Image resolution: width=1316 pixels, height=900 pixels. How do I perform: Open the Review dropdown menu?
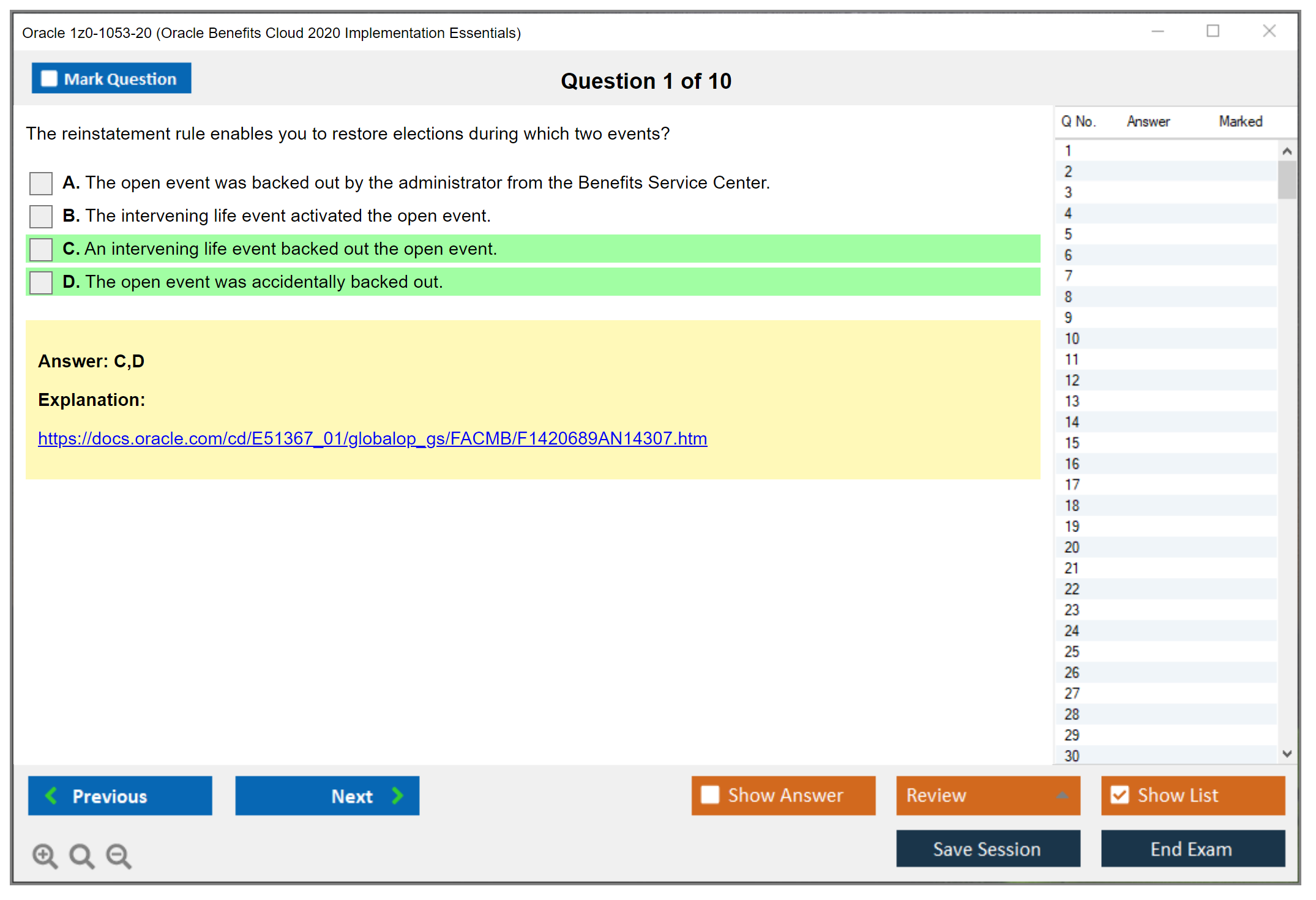pos(987,795)
